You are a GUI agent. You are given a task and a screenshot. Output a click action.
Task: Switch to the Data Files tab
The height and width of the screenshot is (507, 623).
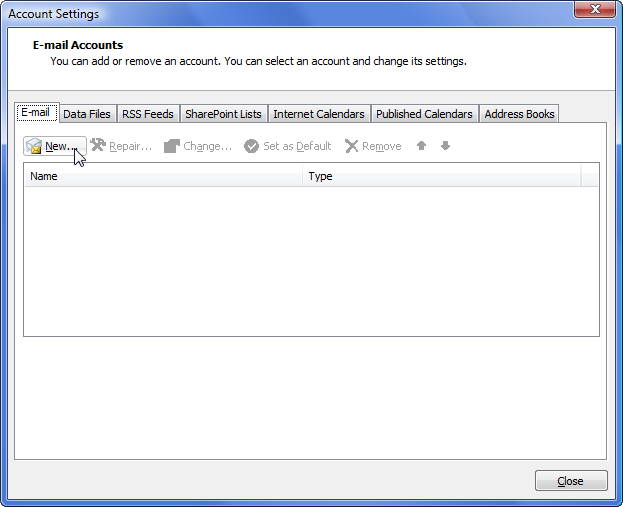coord(87,114)
